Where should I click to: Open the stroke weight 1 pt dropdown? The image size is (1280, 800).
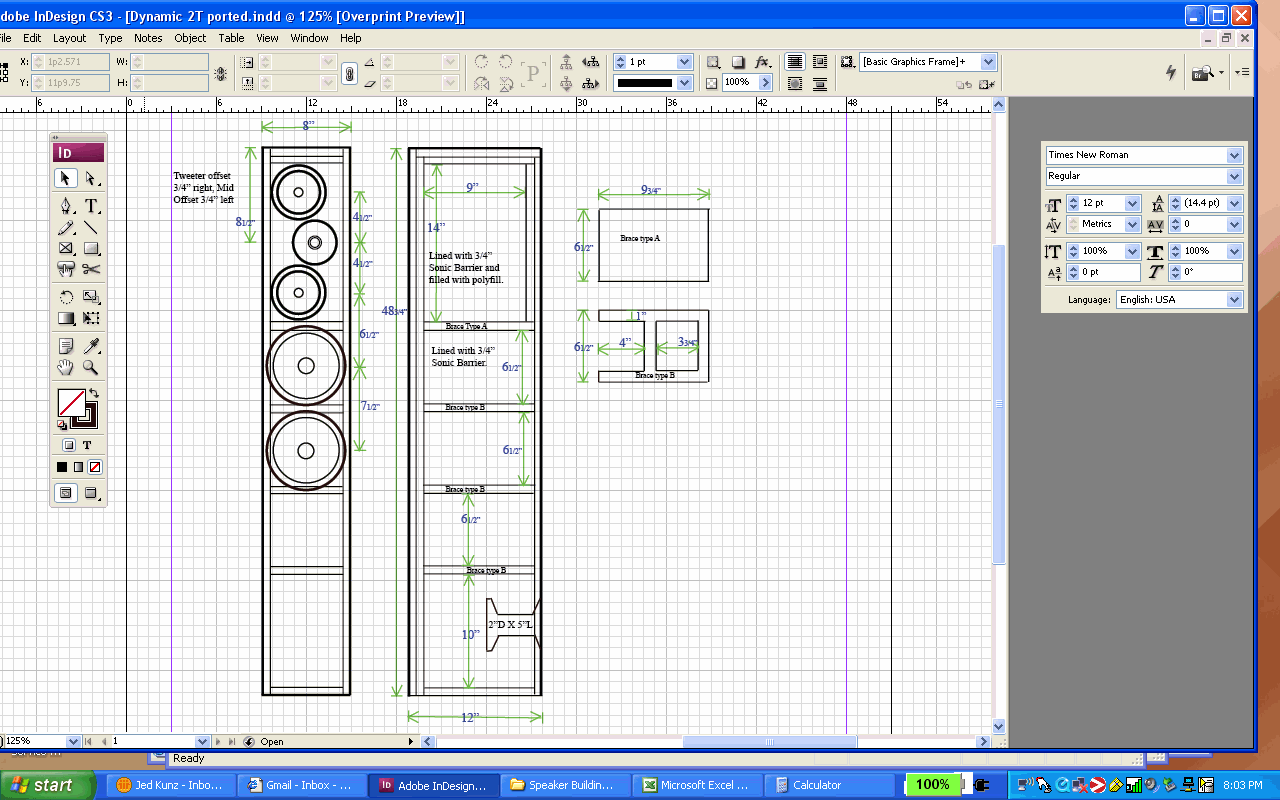coord(684,62)
